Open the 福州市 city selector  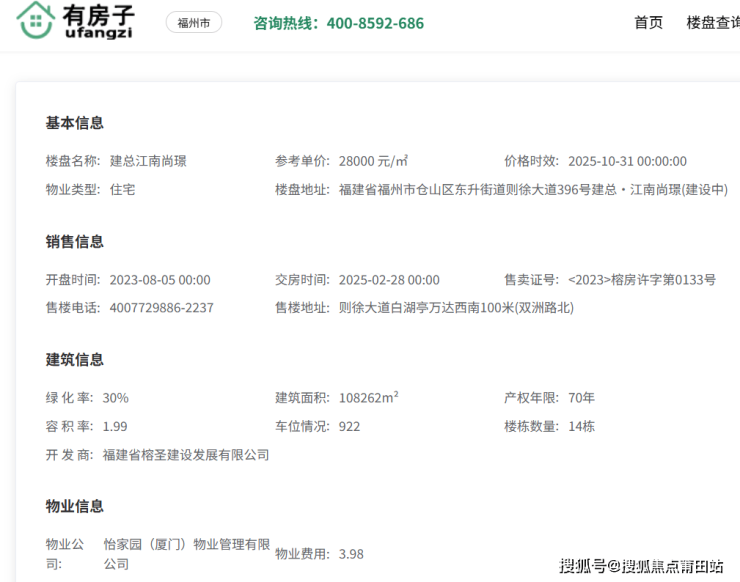click(x=194, y=23)
